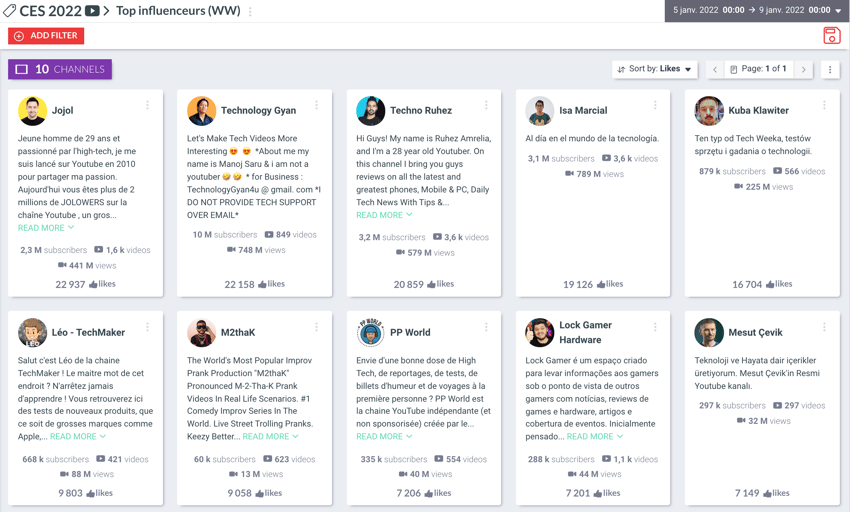Open Jojol card options menu
The height and width of the screenshot is (512, 850).
(147, 105)
